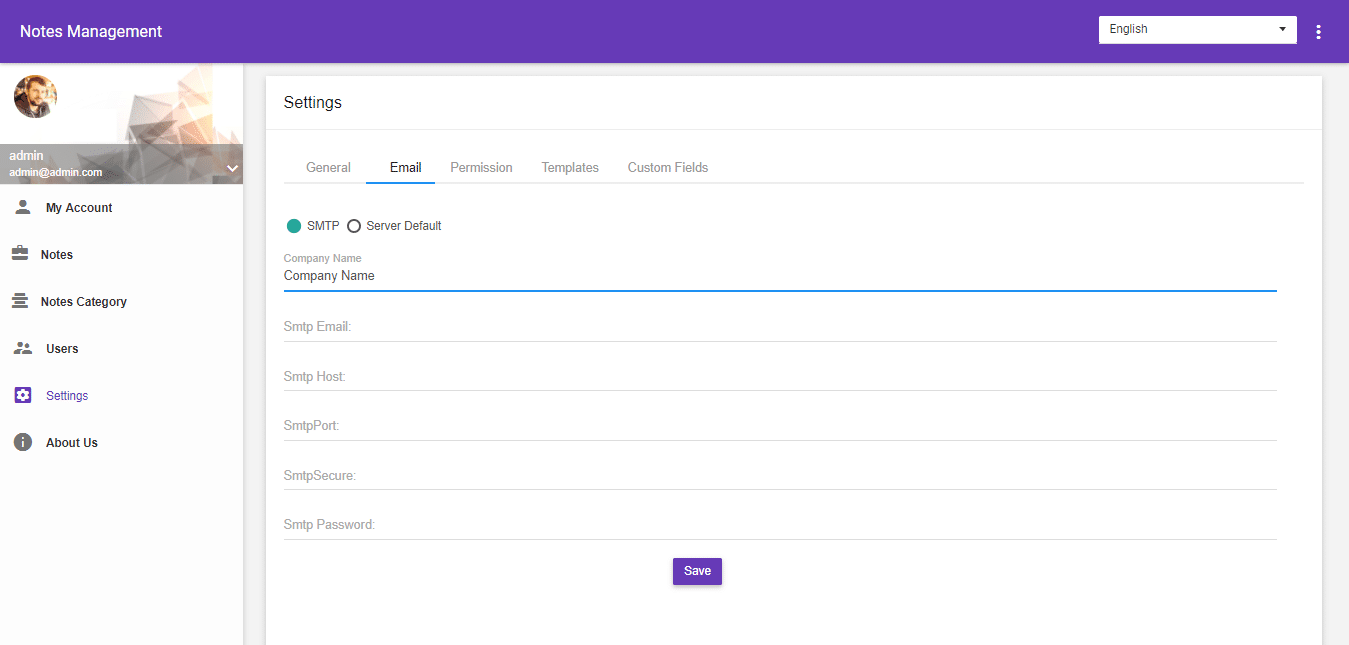Viewport: 1349px width, 645px height.
Task: Click the Settings gear icon
Action: pos(22,394)
